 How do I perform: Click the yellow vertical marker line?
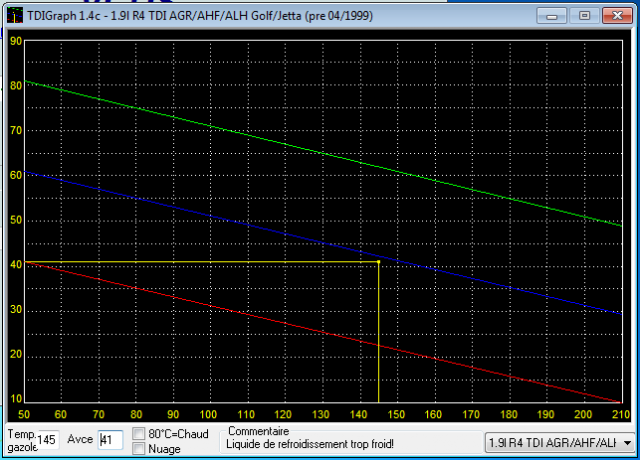378,340
